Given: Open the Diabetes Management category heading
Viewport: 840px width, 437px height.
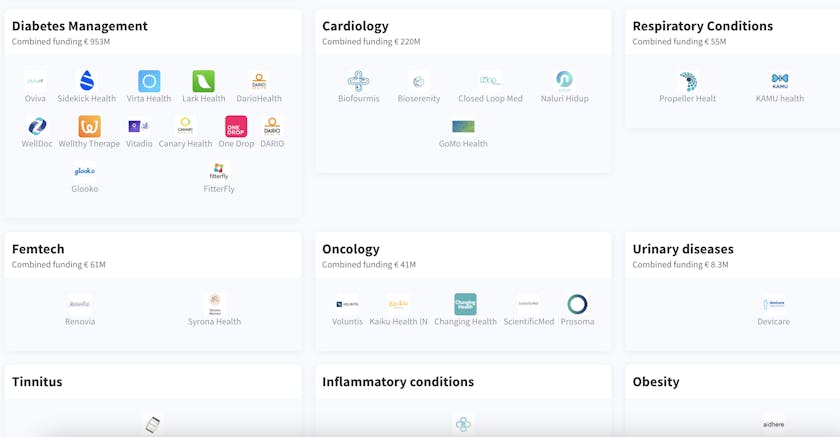Looking at the screenshot, I should click(80, 26).
